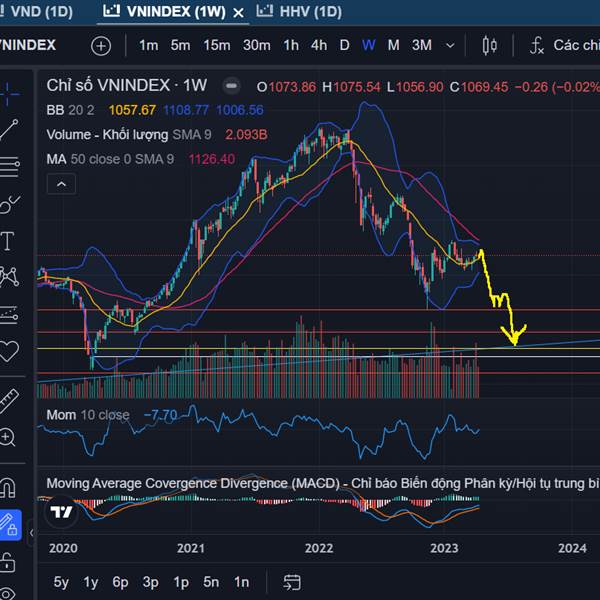Set chart range to 5n
This screenshot has height=600, width=600.
(x=211, y=582)
